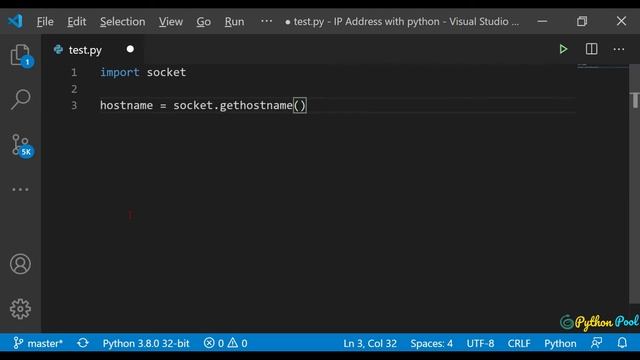The width and height of the screenshot is (640, 360).
Task: Click the Synchronize Changes icon in status bar
Action: 83,343
